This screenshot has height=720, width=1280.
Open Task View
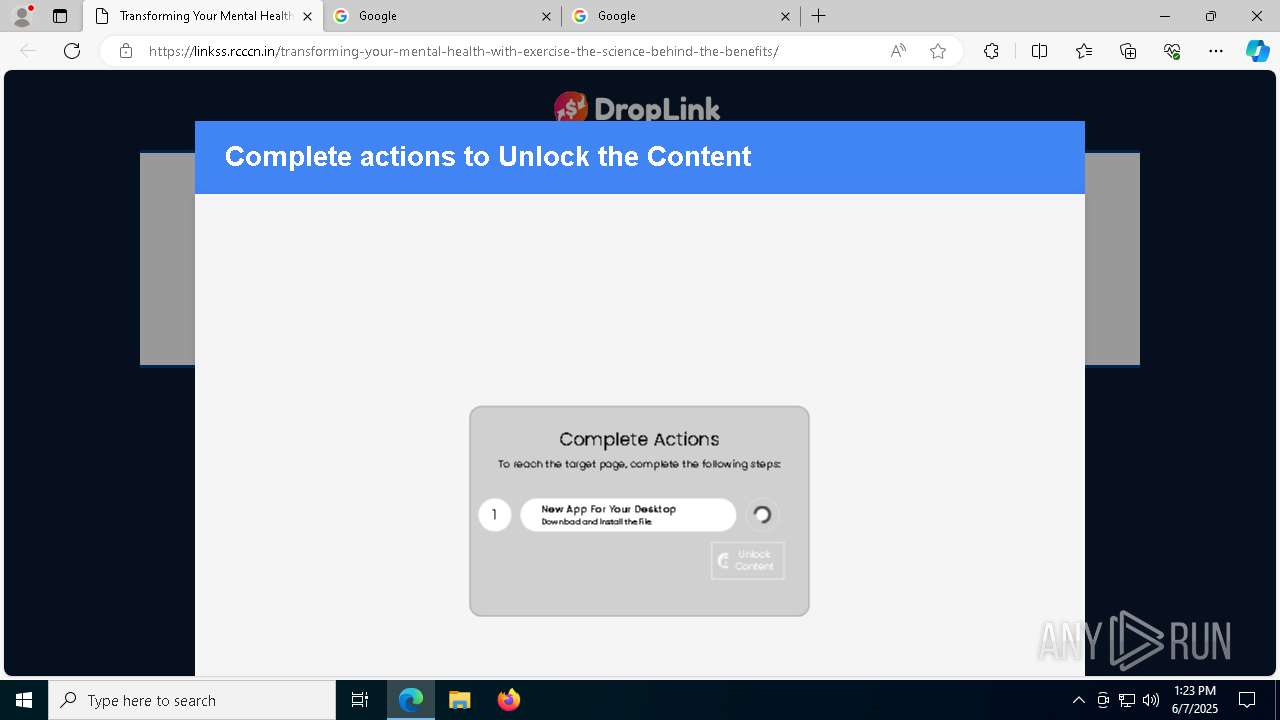click(x=360, y=700)
